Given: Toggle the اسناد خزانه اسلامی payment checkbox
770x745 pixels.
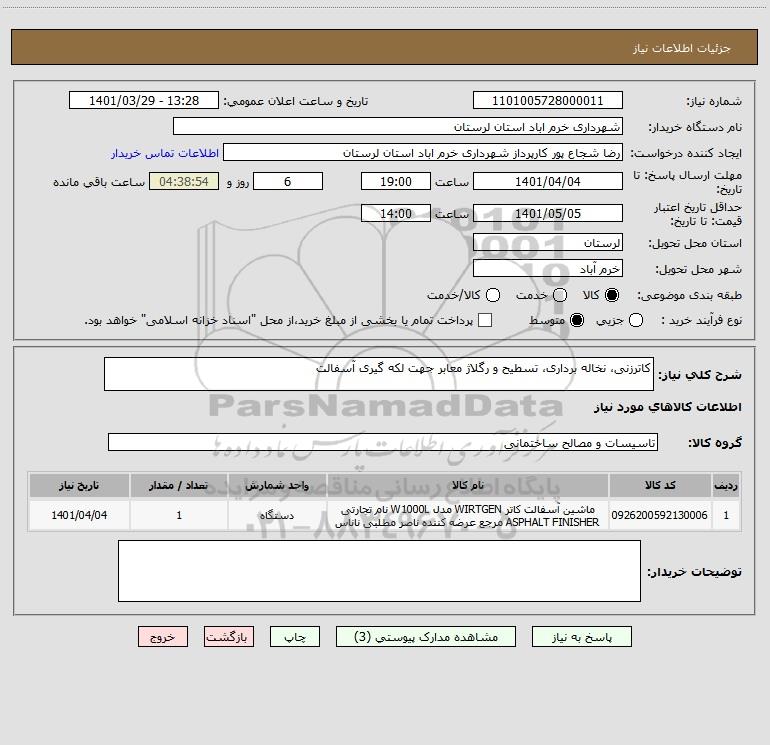Looking at the screenshot, I should 485,320.
